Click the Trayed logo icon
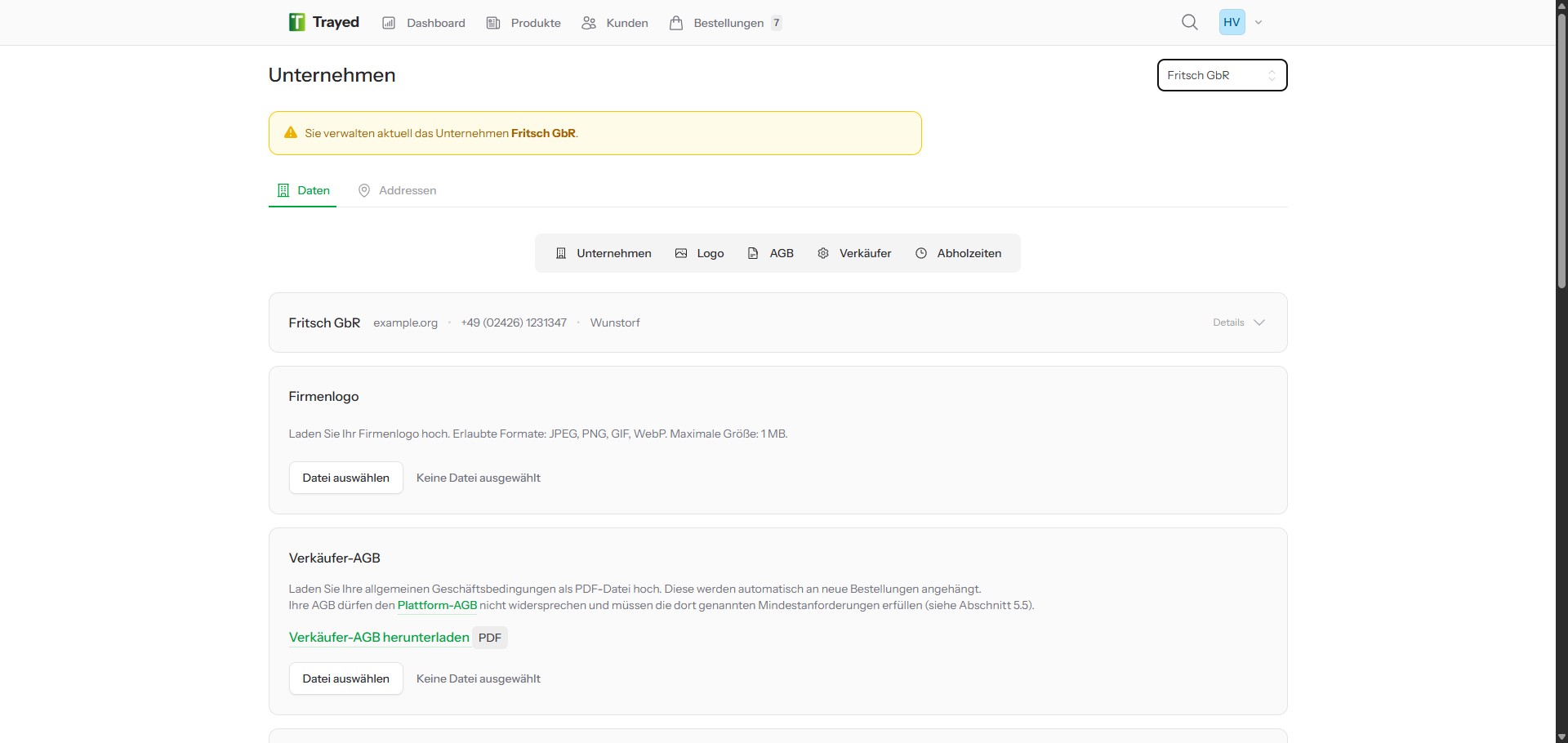The width and height of the screenshot is (1568, 743). click(296, 22)
